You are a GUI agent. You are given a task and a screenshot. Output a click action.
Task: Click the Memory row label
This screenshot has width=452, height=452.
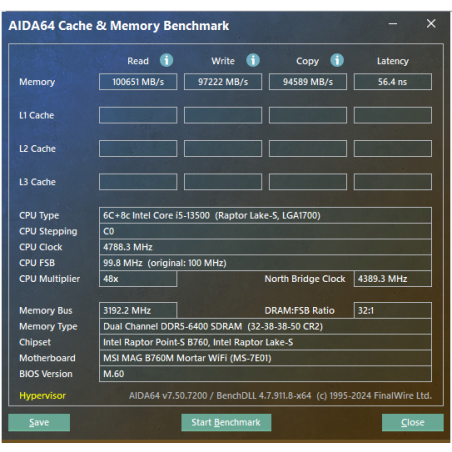coord(37,82)
